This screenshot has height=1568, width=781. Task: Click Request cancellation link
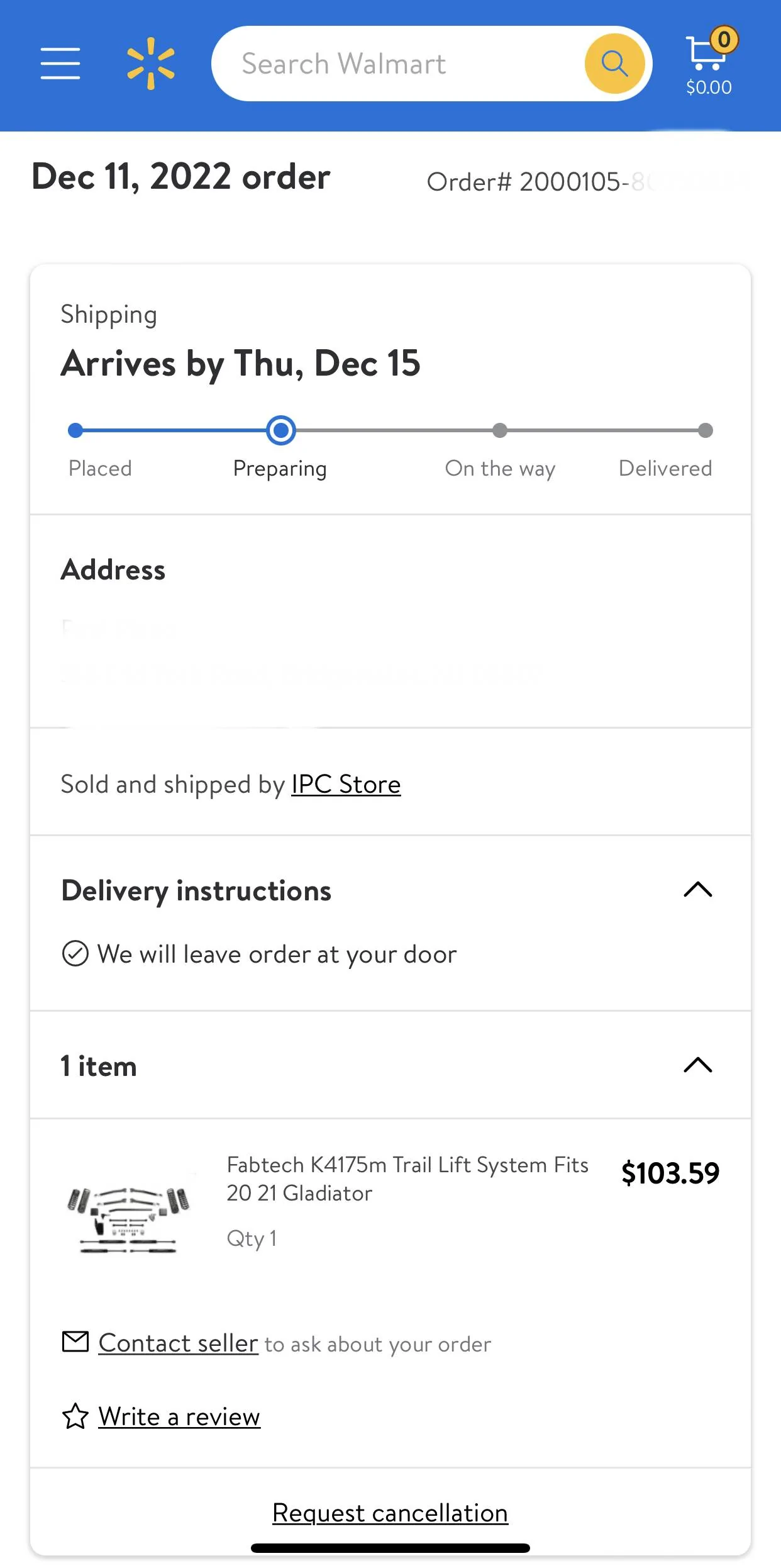click(x=390, y=1513)
